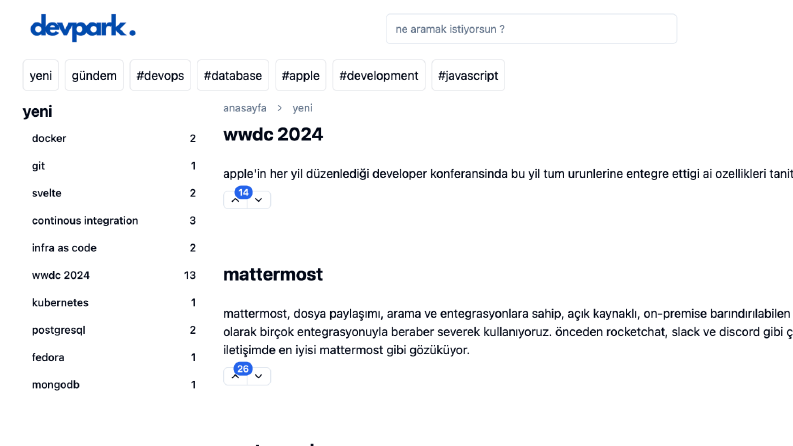Viewport: 793px width, 446px height.
Task: Open the mattermost post title
Action: (273, 274)
